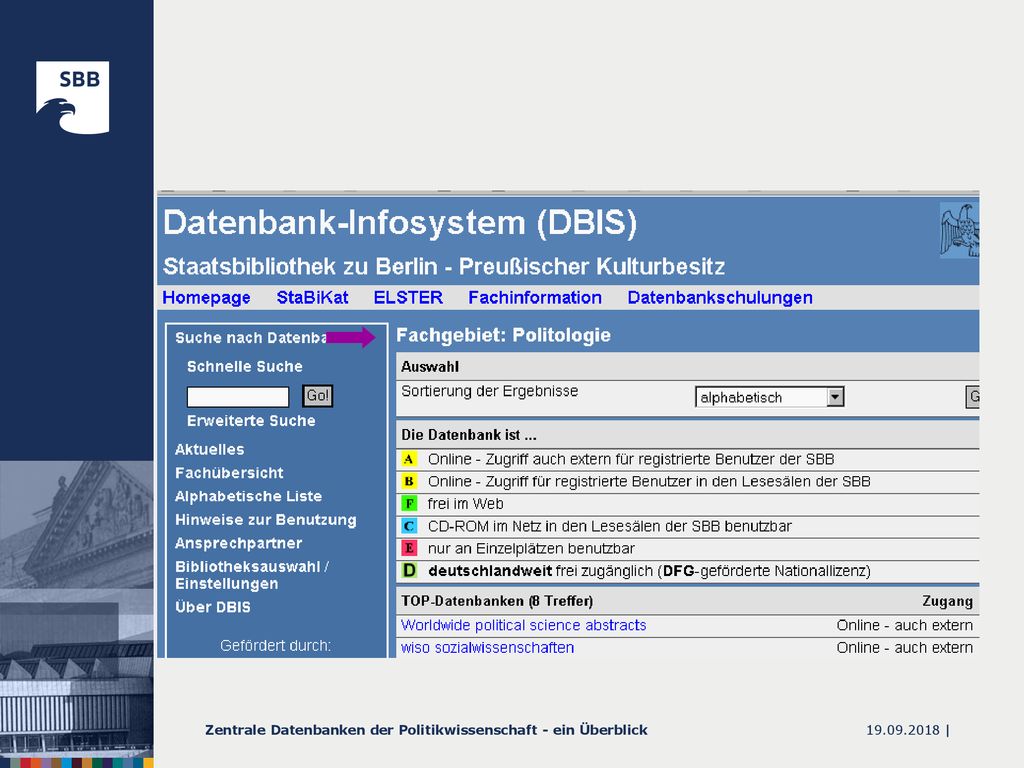Open Hinweise zur Benutzung link
Viewport: 1024px width, 768px height.
(x=266, y=520)
